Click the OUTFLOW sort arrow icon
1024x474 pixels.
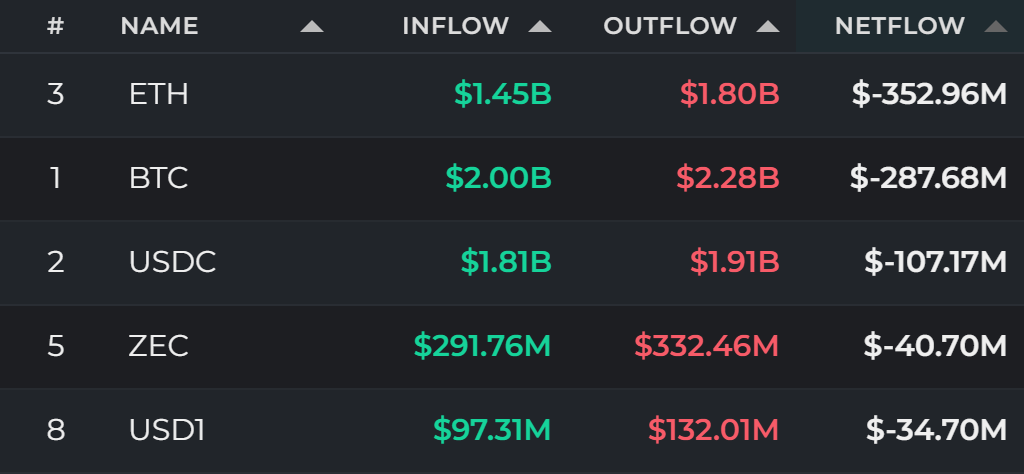(x=768, y=27)
